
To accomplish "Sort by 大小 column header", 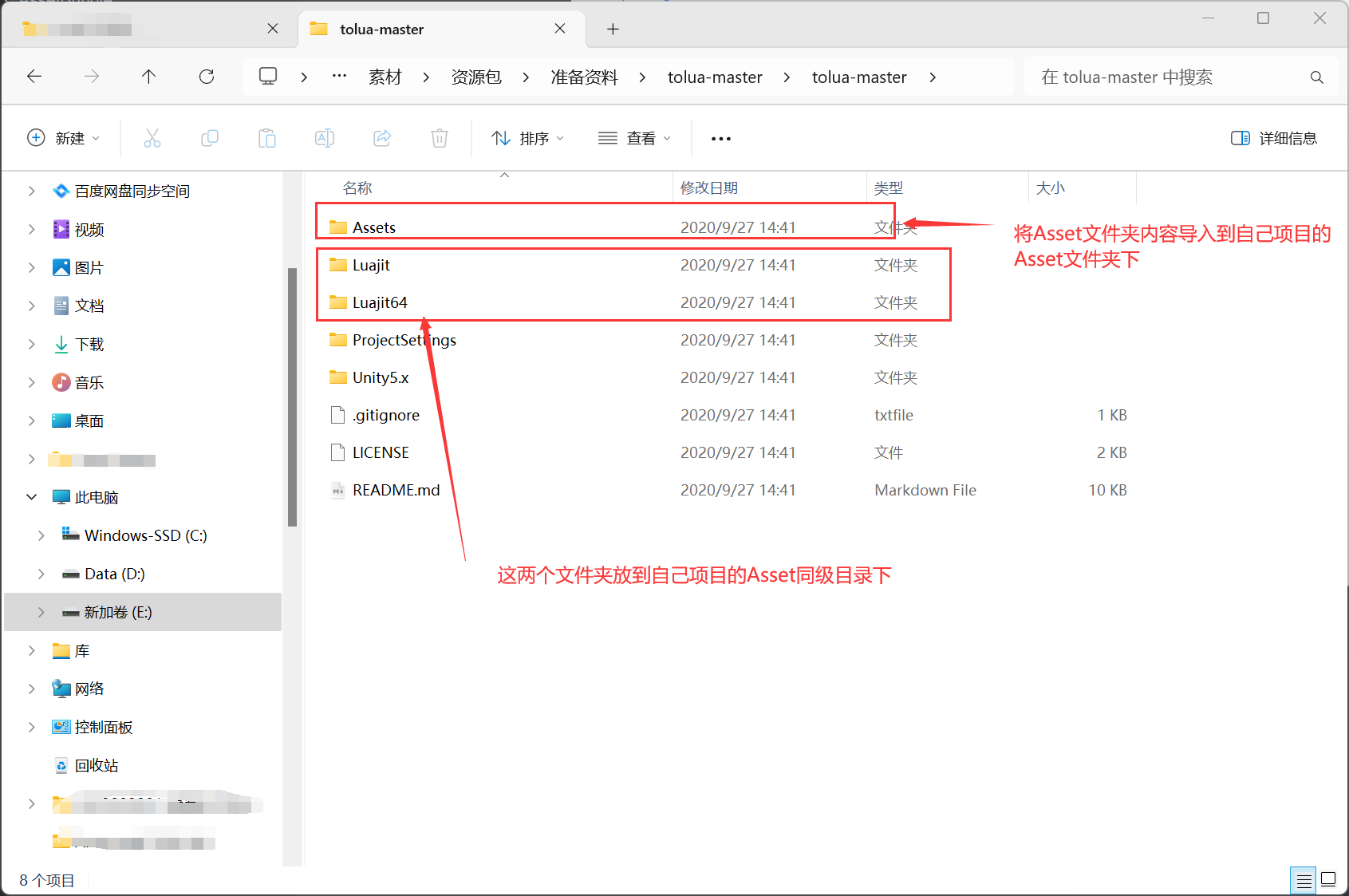I will click(x=1050, y=188).
